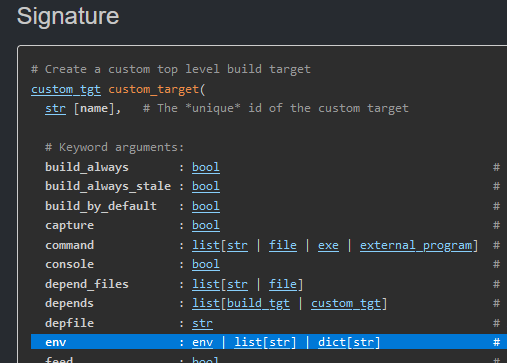Screen dimensions: 507x363
Task: Open bool link next to build_always_stale
Action: (206, 186)
